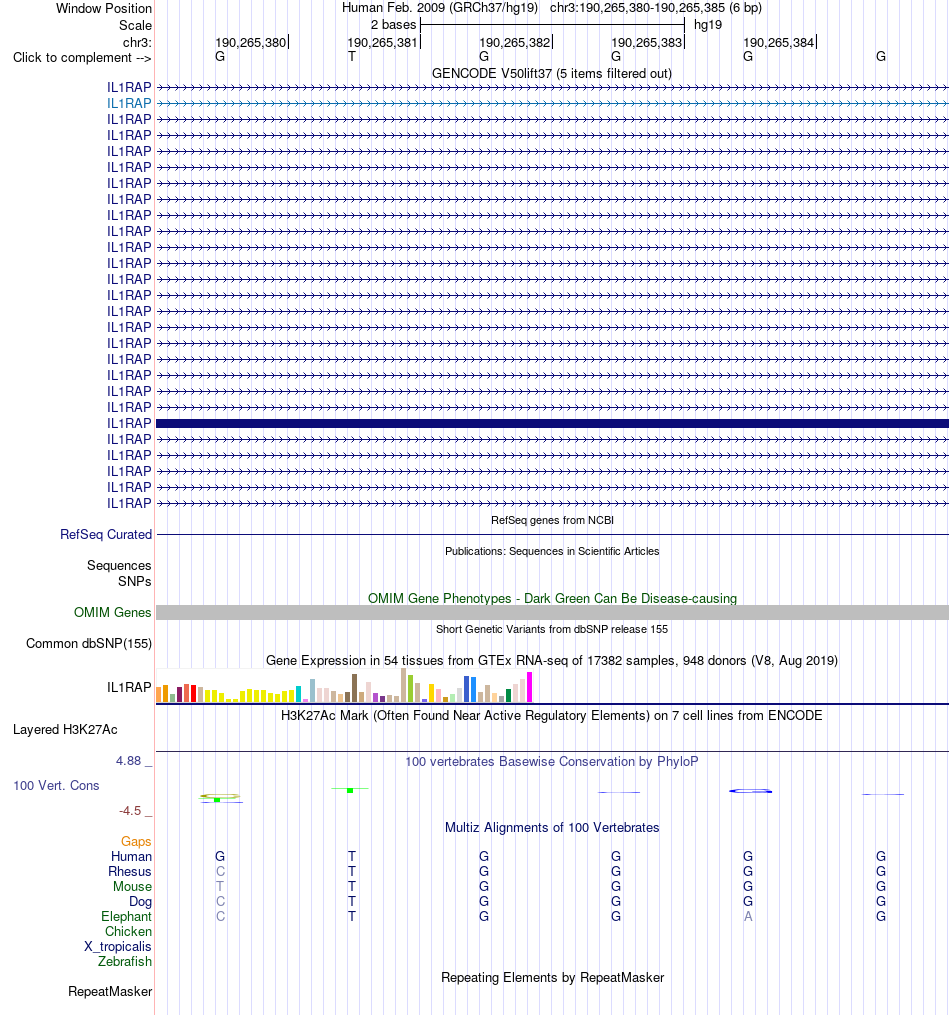Open the 'RefSeq genes from NCBI' track title

click(x=552, y=520)
